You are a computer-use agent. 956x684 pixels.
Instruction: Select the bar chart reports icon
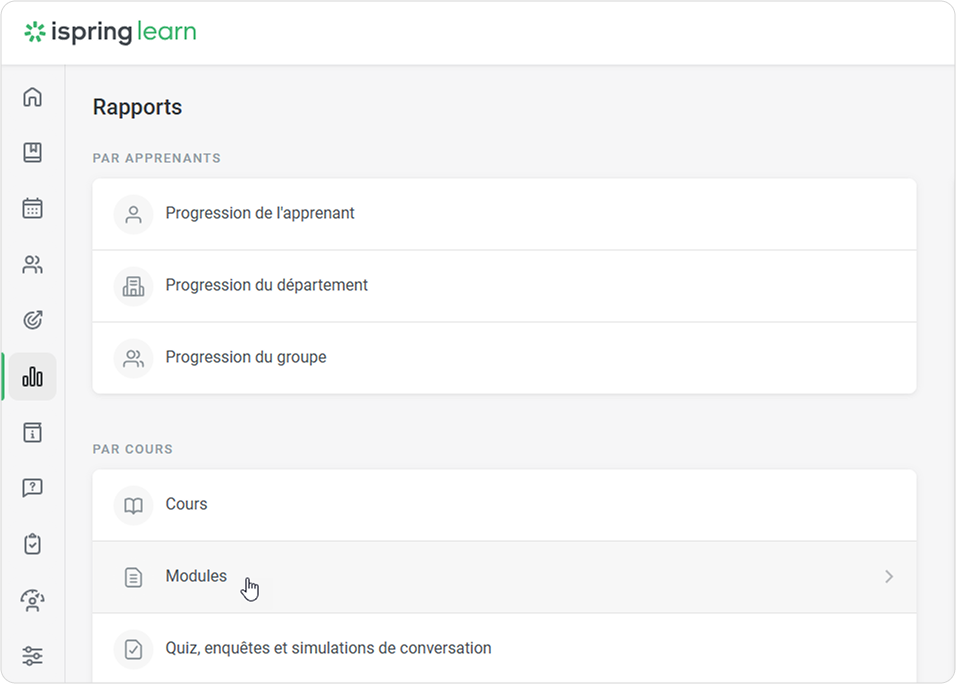[33, 377]
